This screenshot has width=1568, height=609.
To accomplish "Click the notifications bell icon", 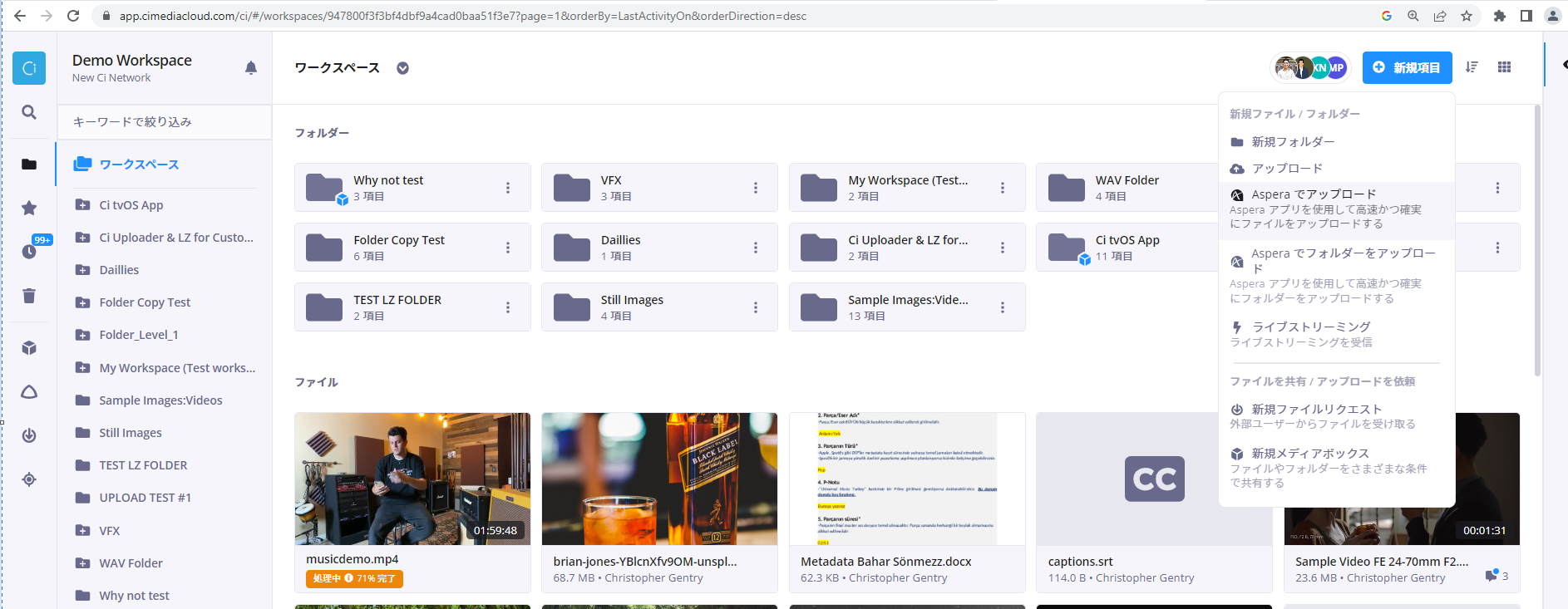I will pos(251,68).
